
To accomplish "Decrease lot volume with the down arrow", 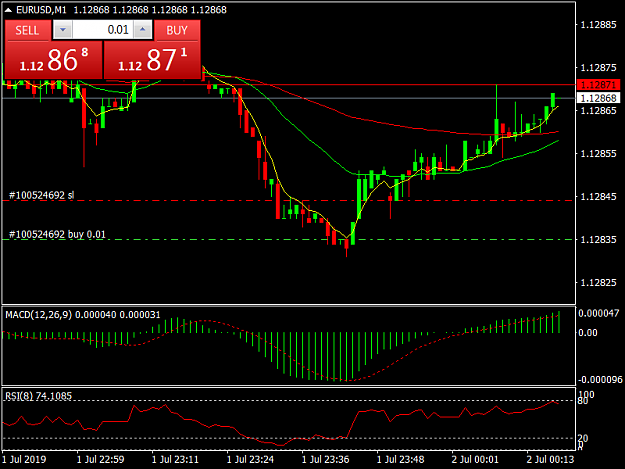I will click(x=63, y=30).
